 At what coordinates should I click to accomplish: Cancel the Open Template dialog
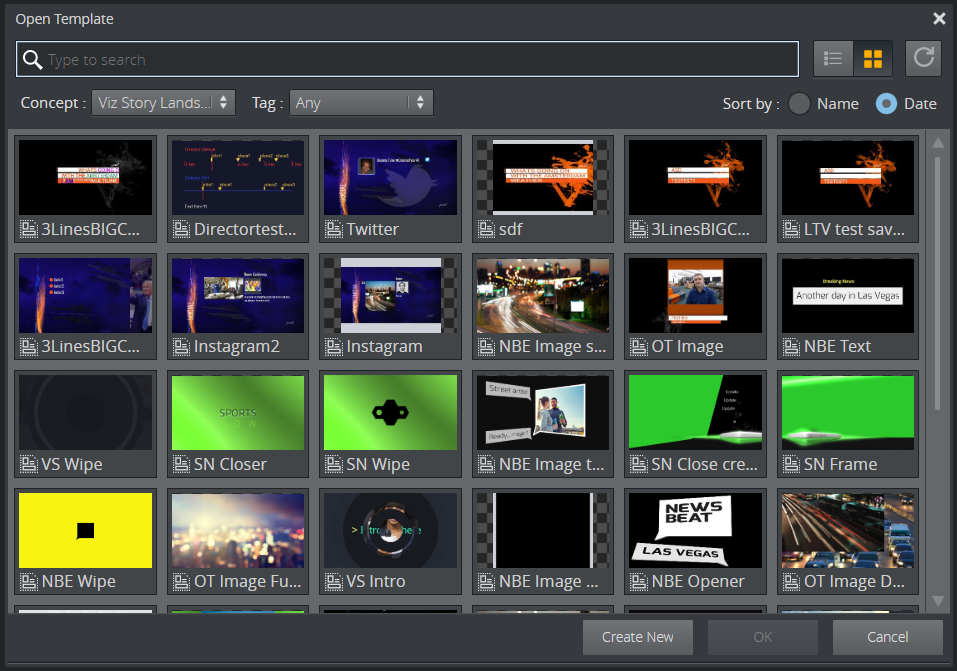pyautogui.click(x=887, y=637)
